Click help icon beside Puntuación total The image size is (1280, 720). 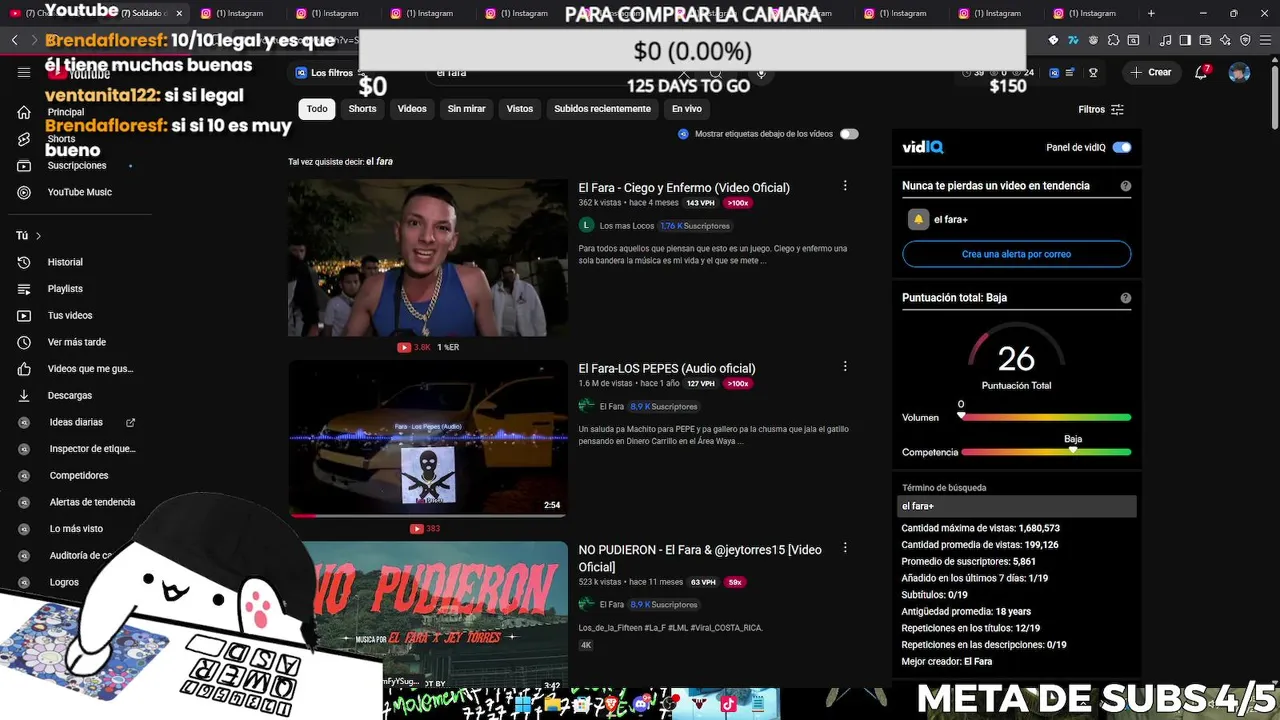tap(1126, 298)
